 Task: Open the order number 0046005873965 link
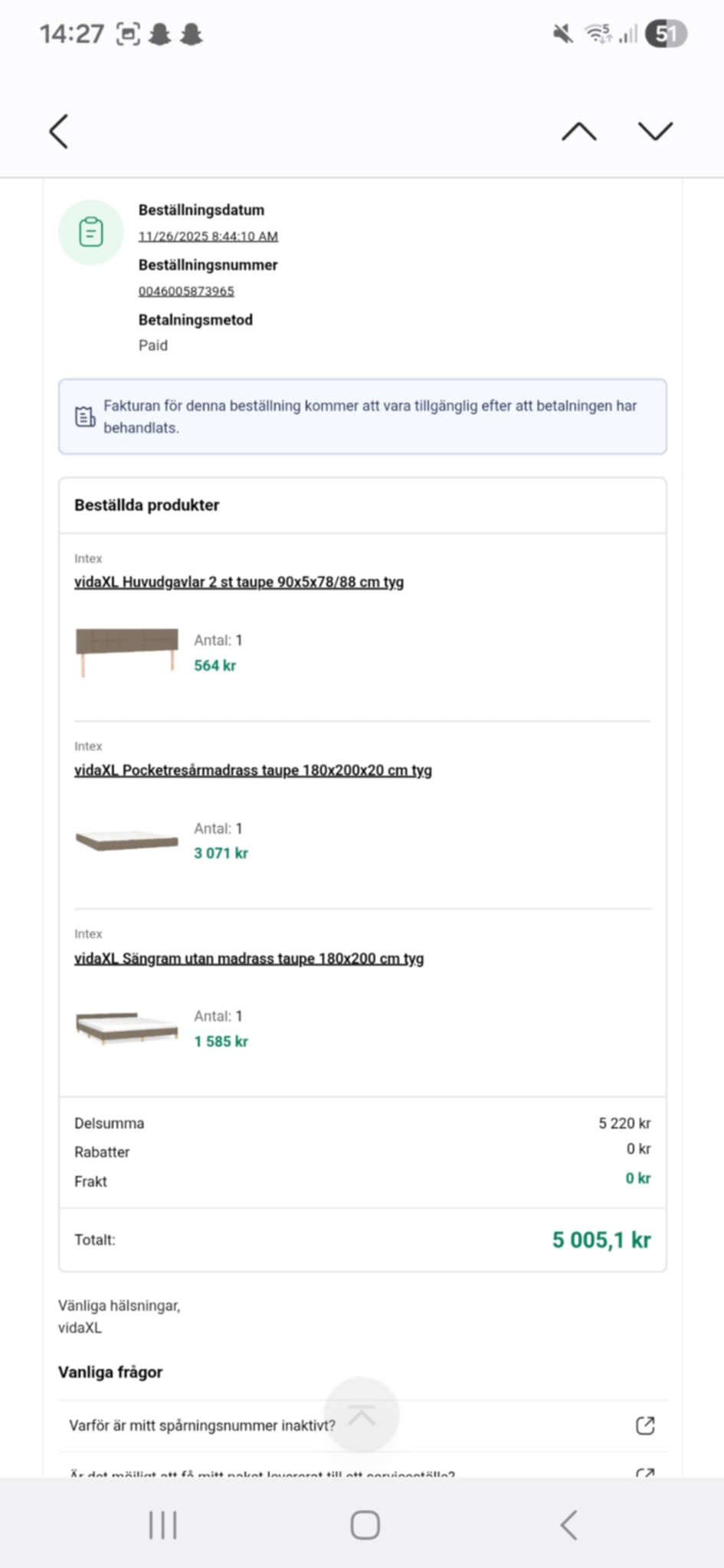point(186,291)
